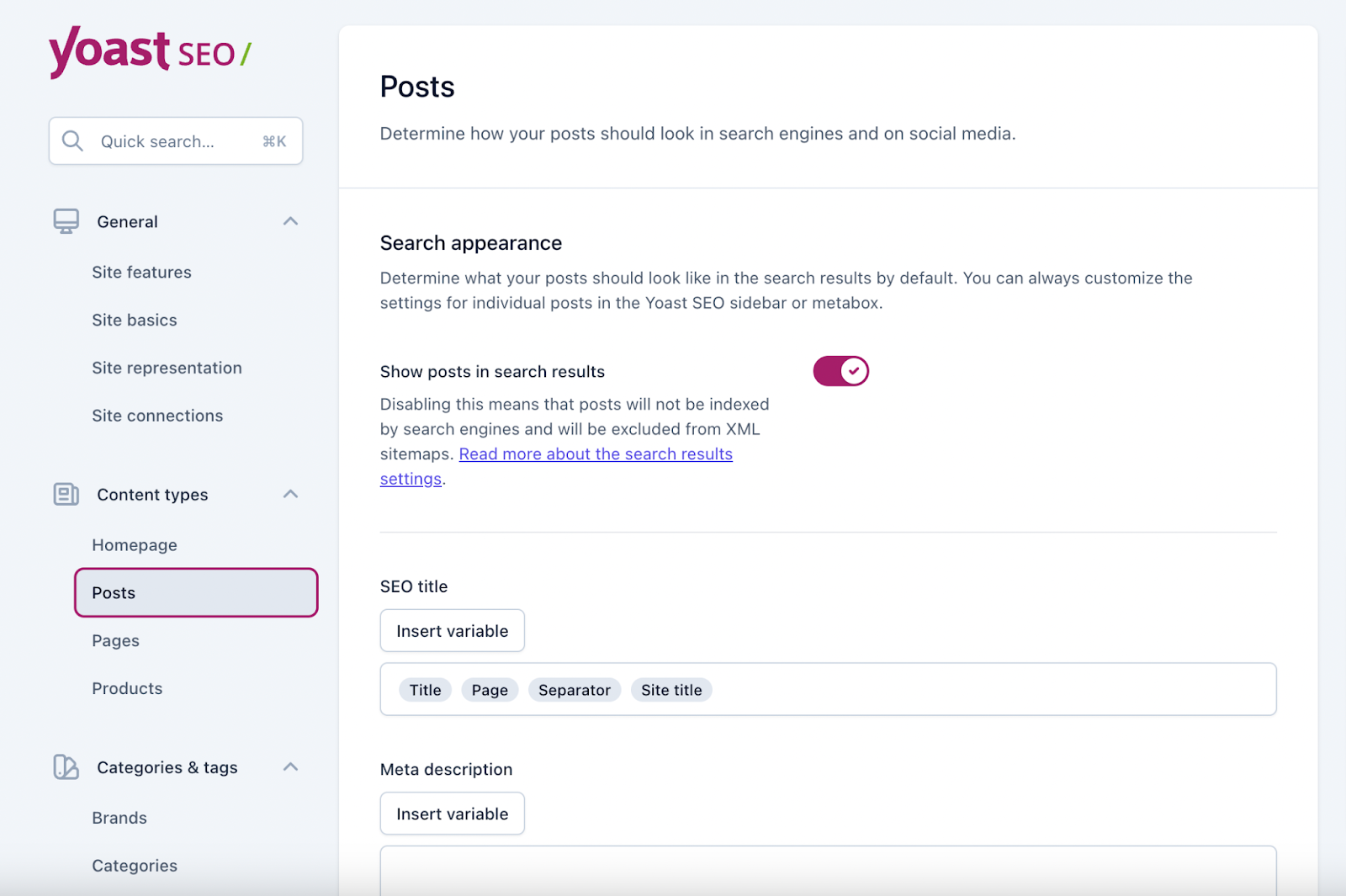Screen dimensions: 1346x896
Task: Open the Site representation settings
Action: pyautogui.click(x=167, y=368)
